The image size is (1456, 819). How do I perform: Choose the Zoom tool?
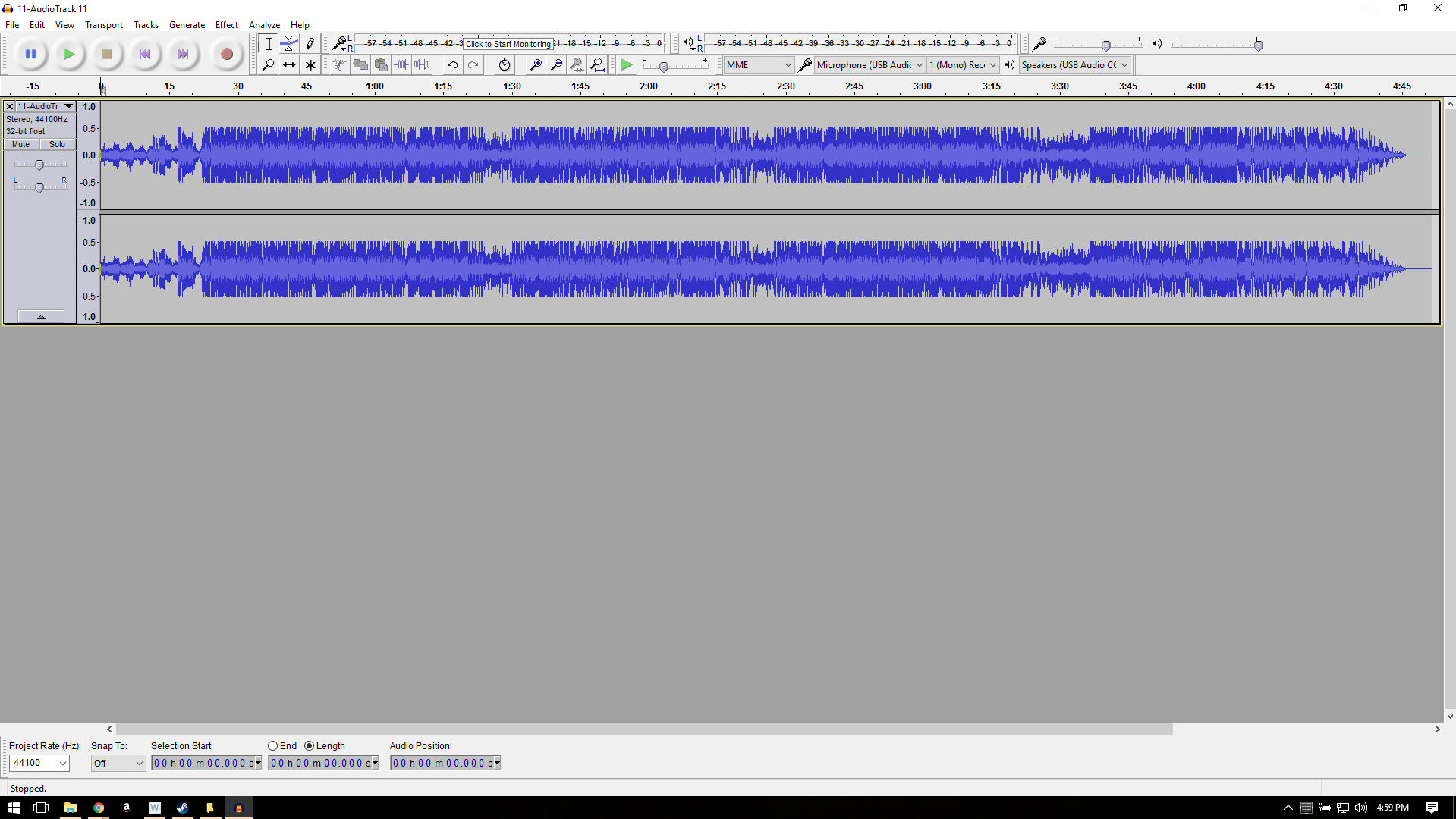point(269,64)
